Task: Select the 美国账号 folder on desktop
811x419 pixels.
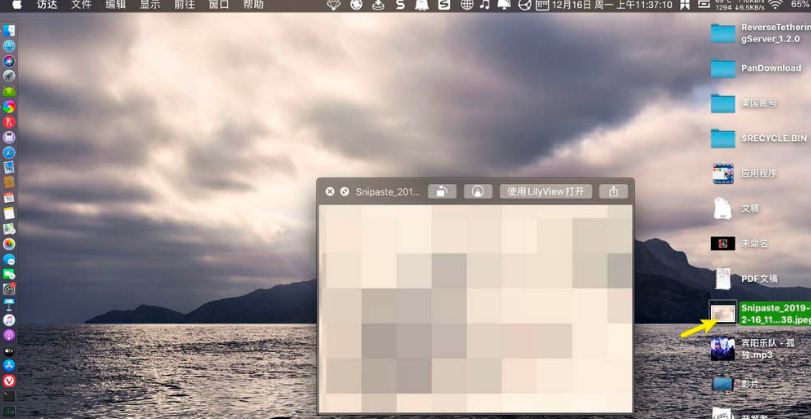Action: point(723,103)
